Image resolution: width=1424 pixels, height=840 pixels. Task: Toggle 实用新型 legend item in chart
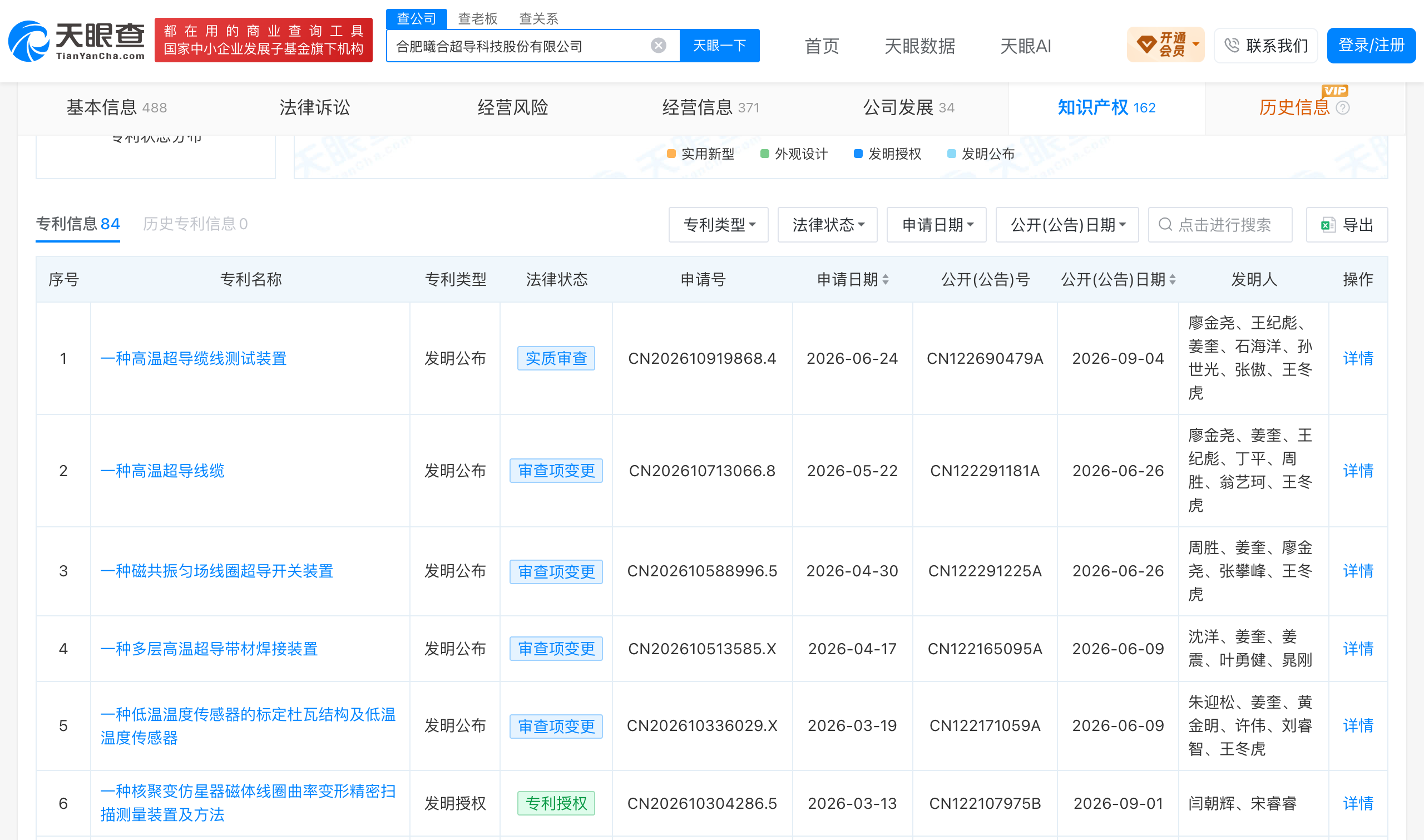click(701, 154)
